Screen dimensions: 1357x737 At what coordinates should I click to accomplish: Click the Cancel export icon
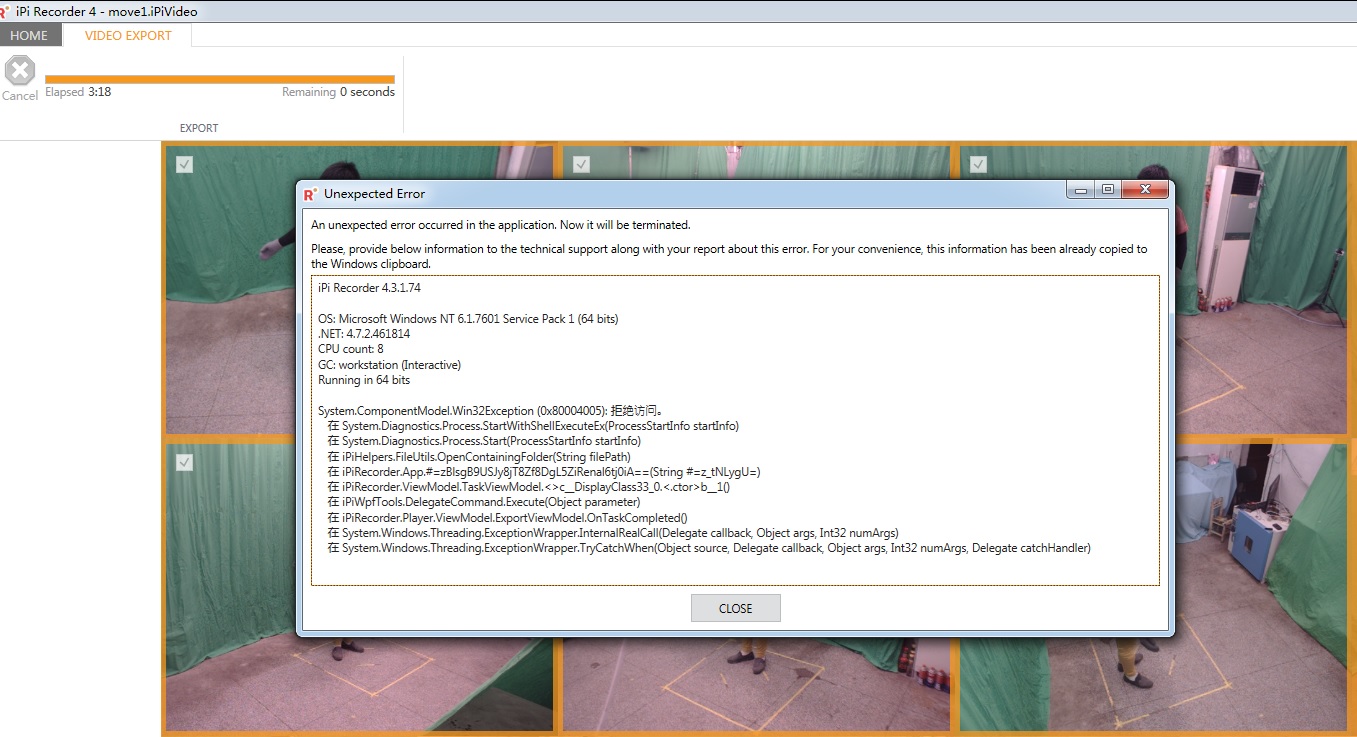(x=19, y=71)
